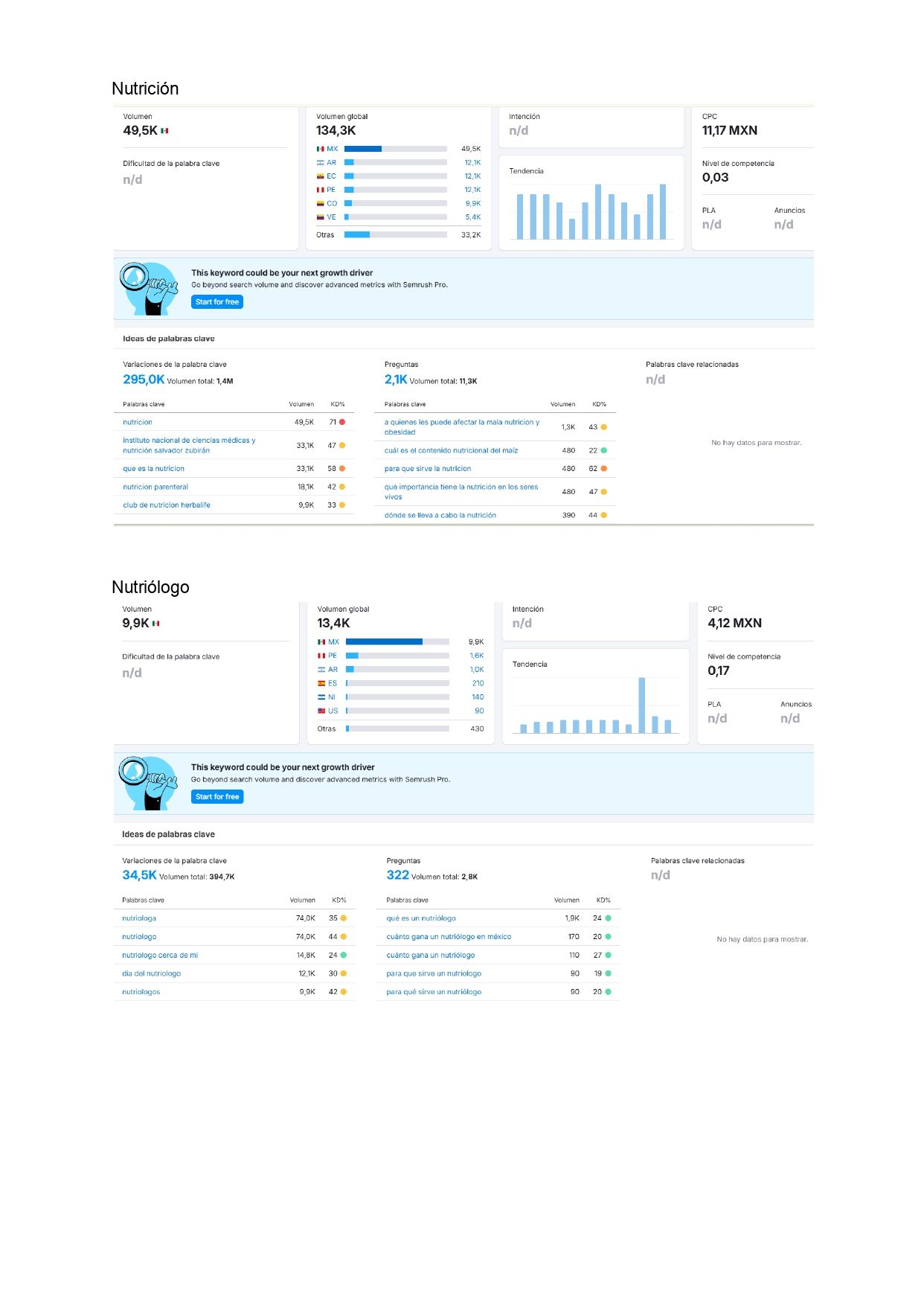Click the KD dot for para que sirve la nutricion

tap(603, 469)
